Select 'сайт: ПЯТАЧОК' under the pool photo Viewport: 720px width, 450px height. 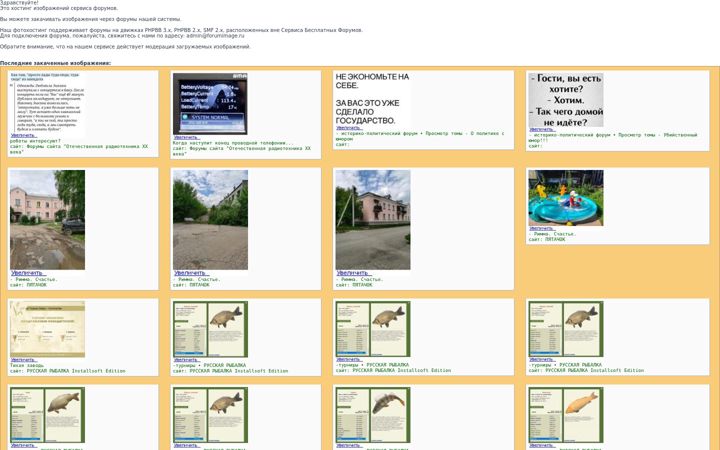coord(547,239)
